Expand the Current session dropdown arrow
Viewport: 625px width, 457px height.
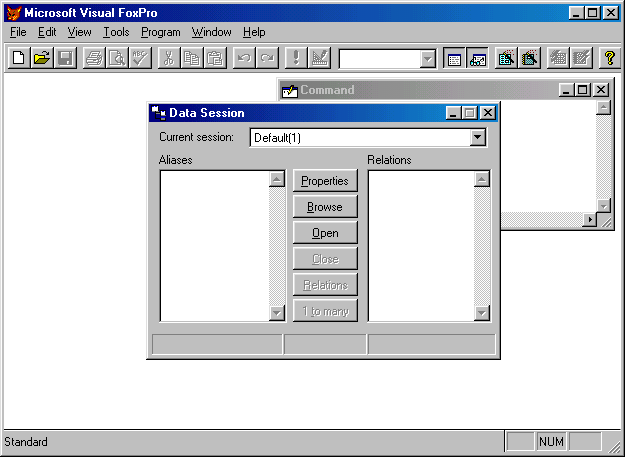478,137
